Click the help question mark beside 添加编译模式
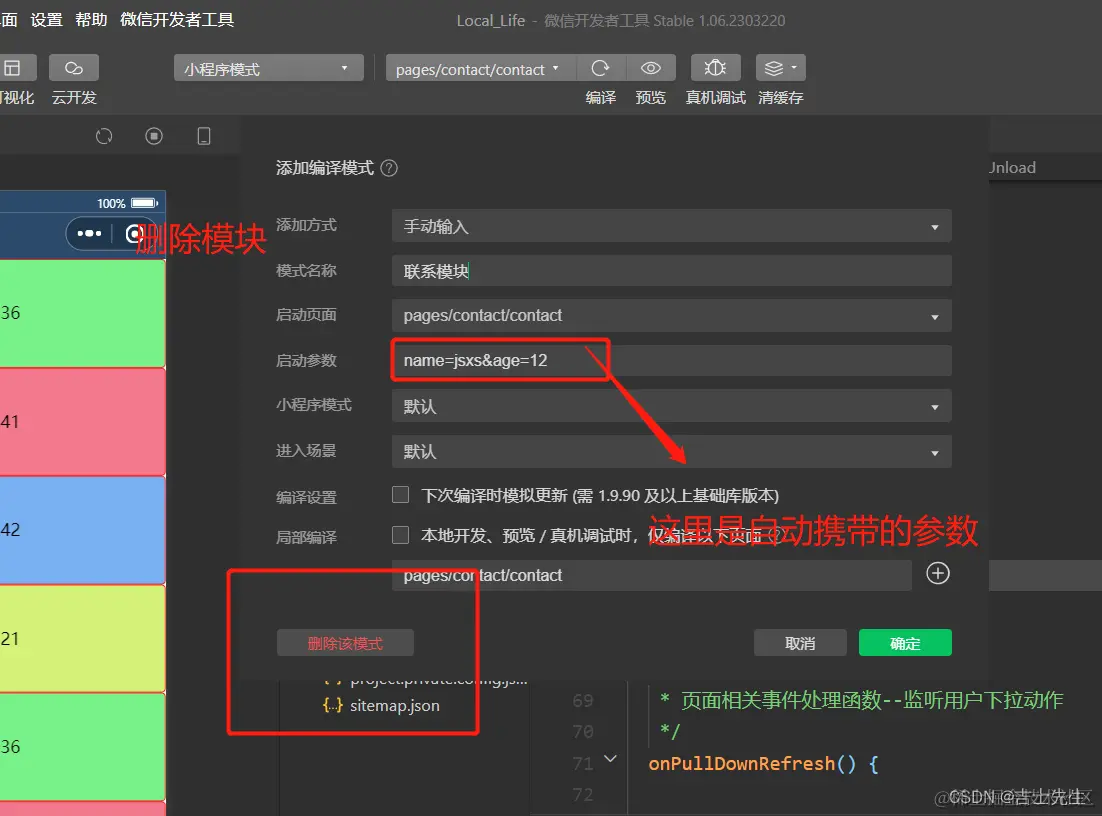1102x816 pixels. point(387,168)
